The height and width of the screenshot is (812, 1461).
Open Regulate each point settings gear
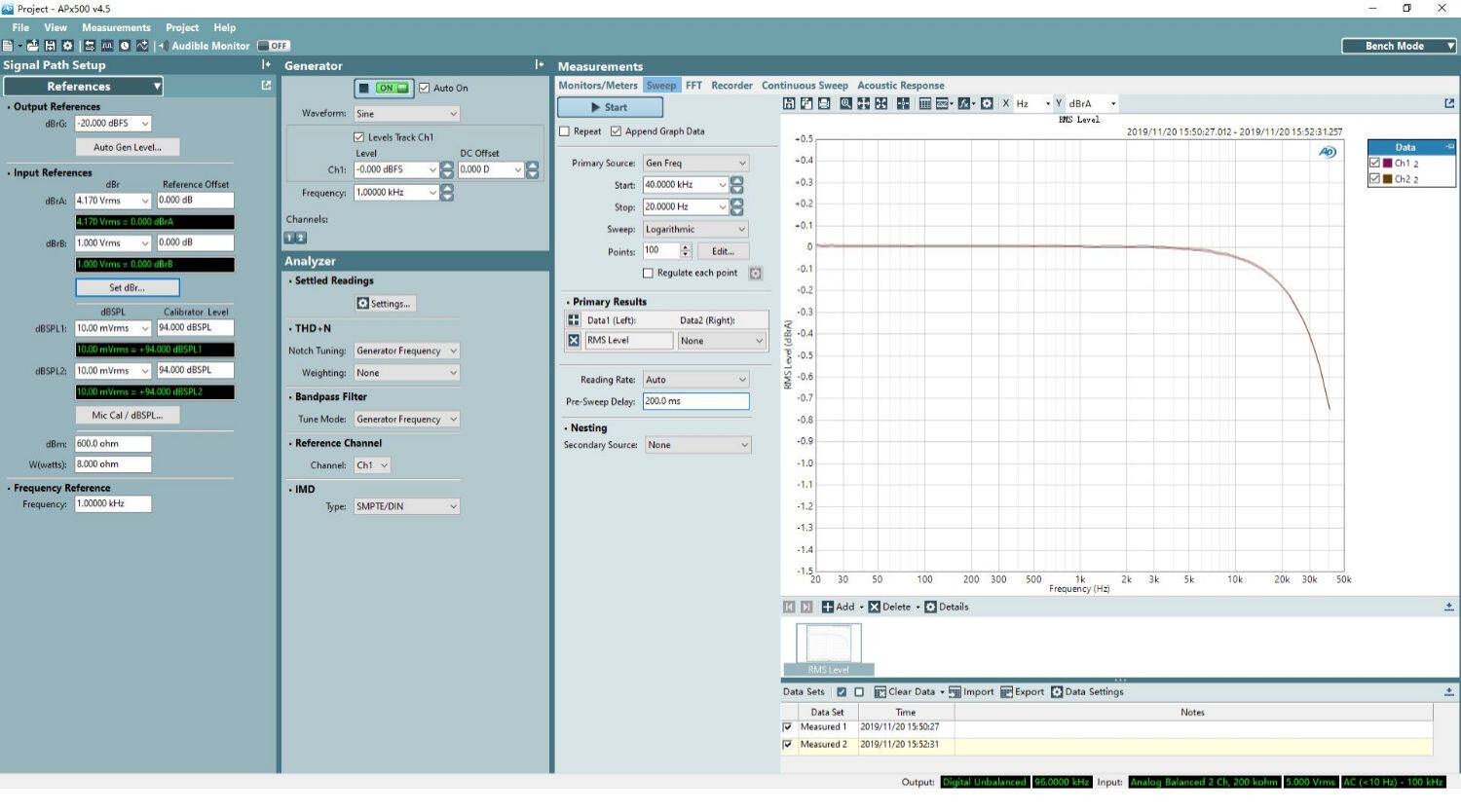755,274
